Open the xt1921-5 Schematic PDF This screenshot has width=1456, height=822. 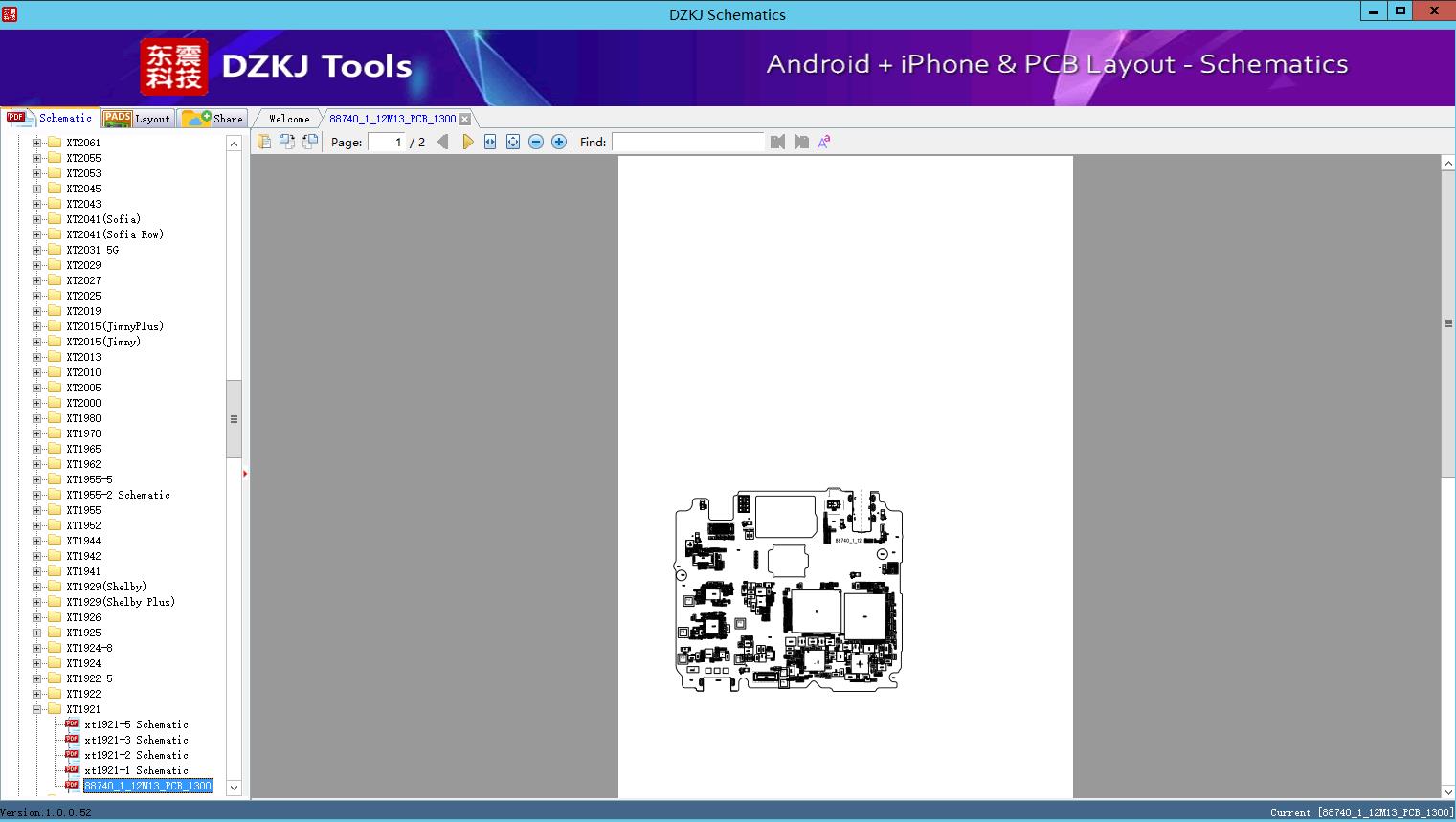click(136, 724)
